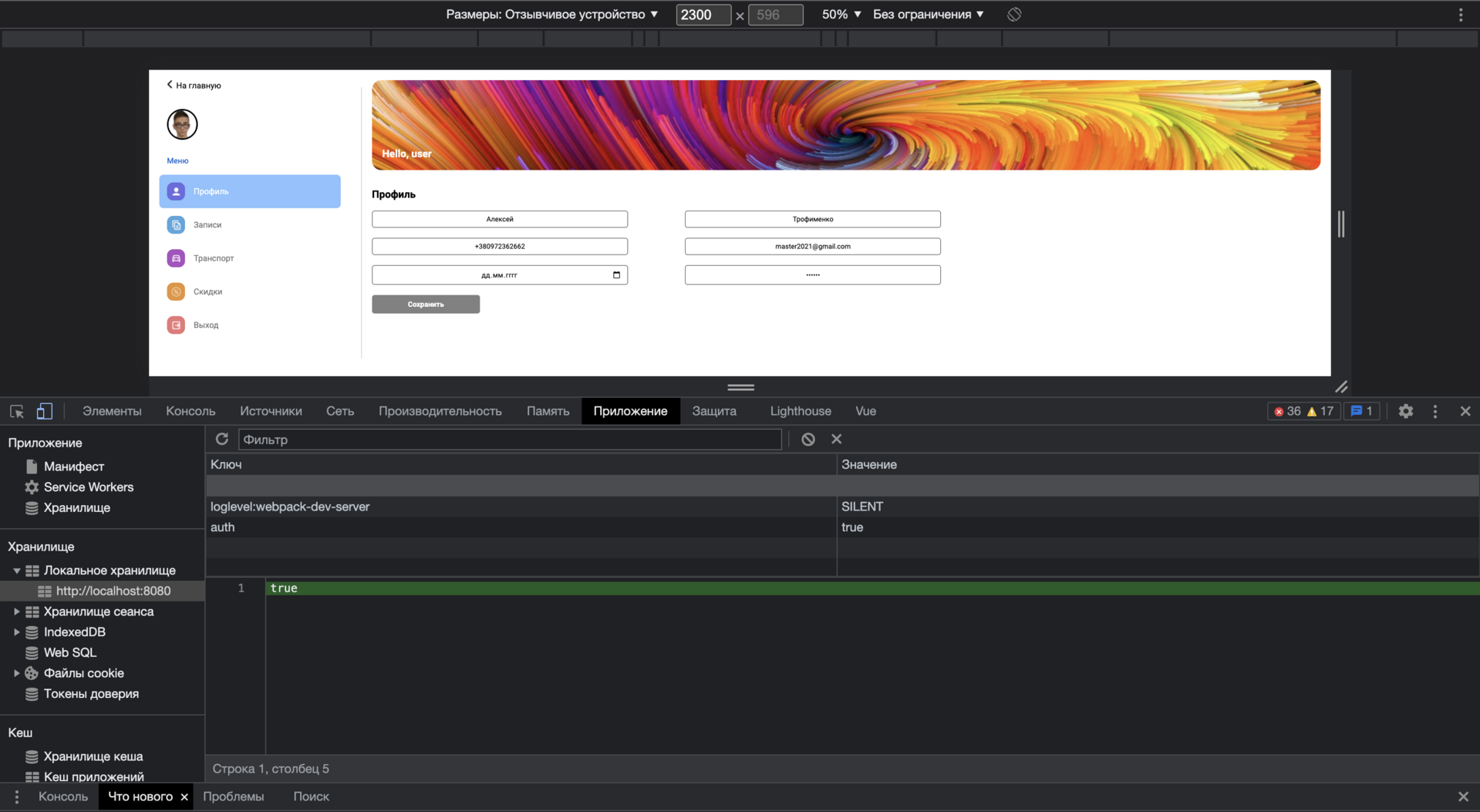This screenshot has width=1480, height=812.
Task: Select the element inspector tool
Action: click(17, 412)
